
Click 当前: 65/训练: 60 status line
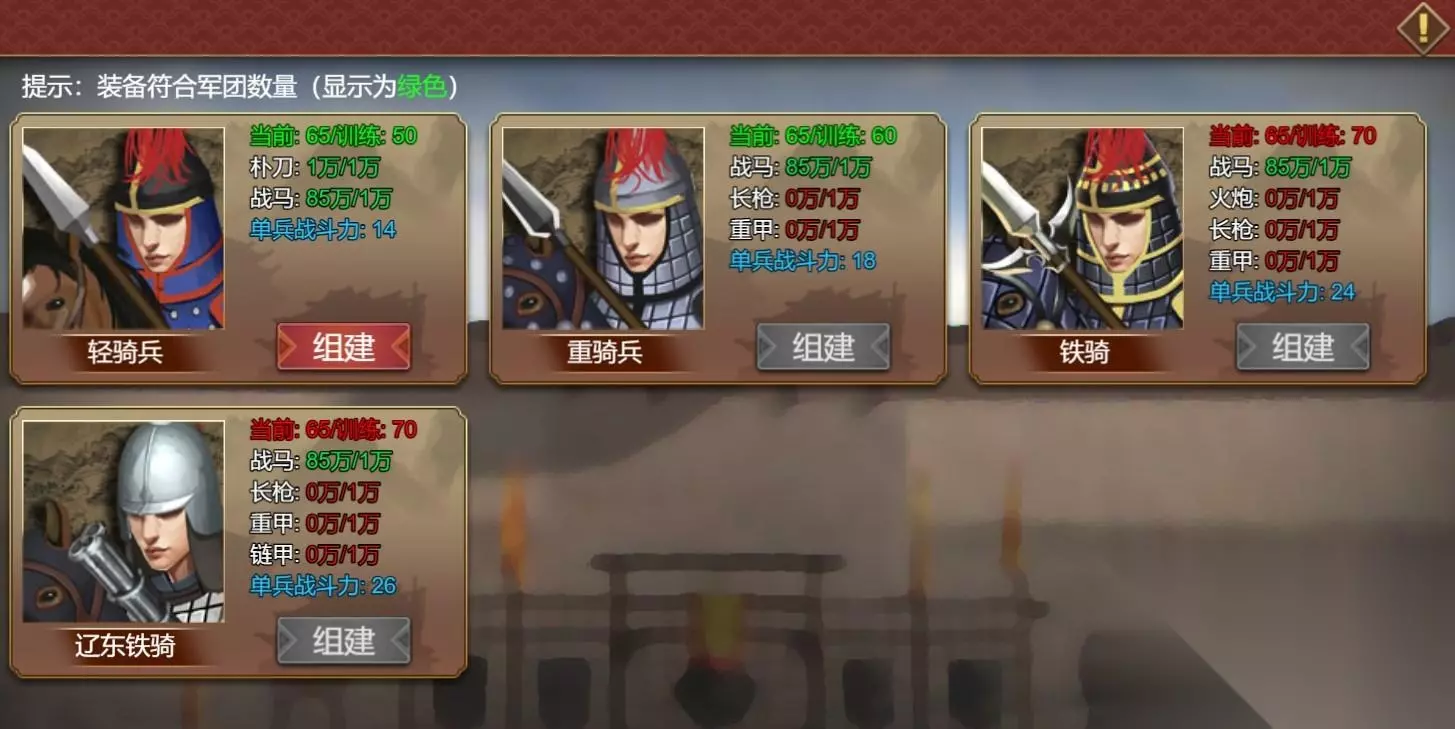pos(813,135)
